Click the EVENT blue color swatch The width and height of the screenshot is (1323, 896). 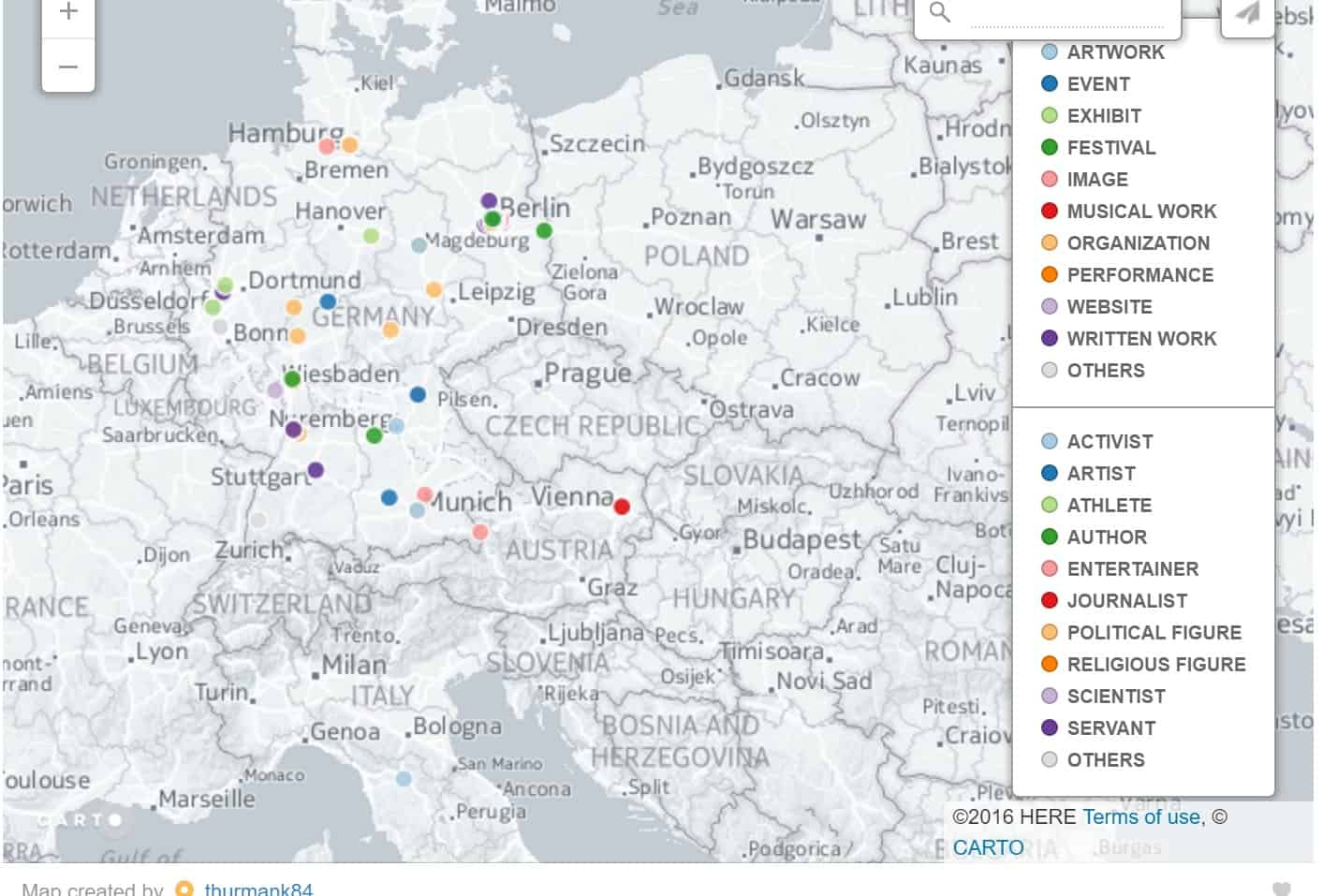pos(1050,84)
